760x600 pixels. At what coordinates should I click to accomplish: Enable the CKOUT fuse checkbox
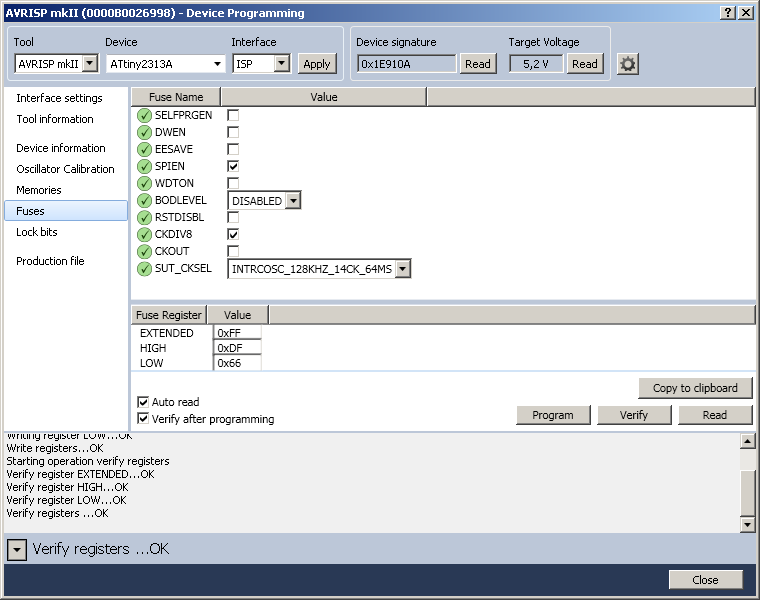pos(233,252)
